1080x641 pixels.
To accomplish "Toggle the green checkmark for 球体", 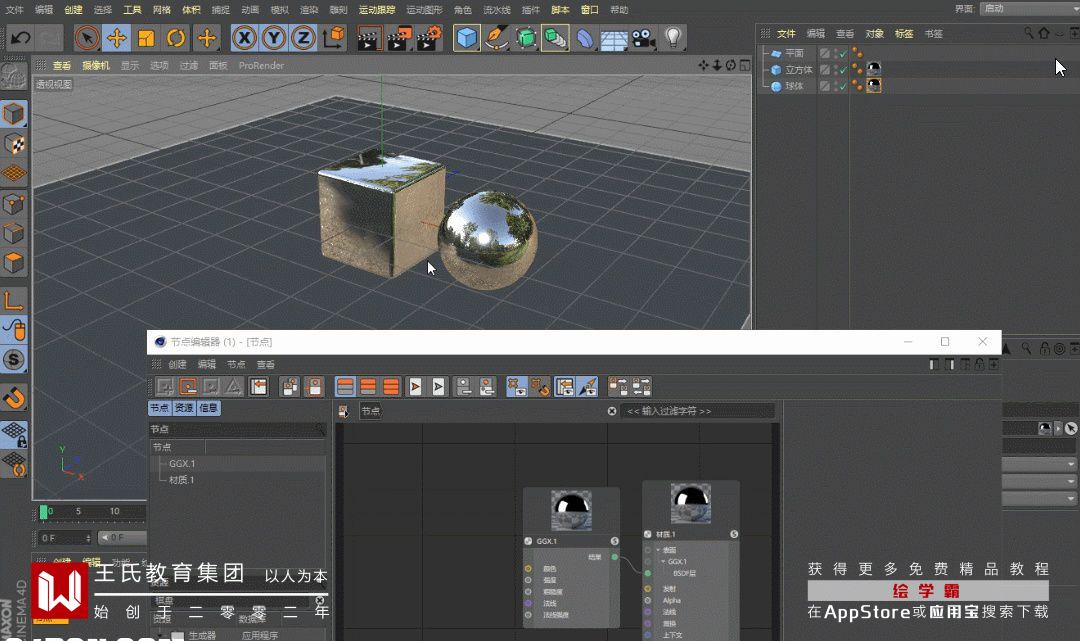I will 842,86.
